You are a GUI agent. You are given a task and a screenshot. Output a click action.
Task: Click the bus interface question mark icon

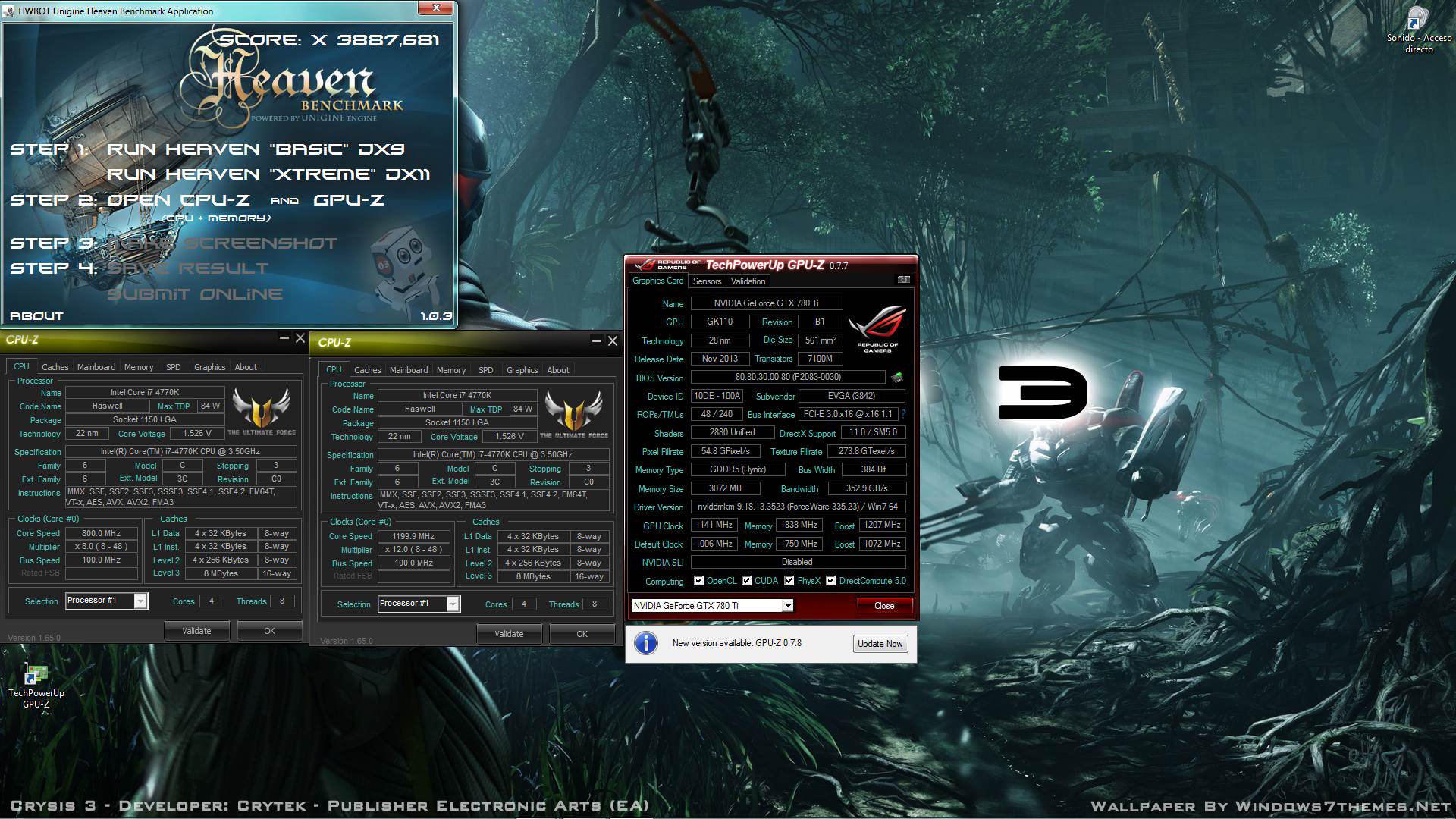pos(904,414)
